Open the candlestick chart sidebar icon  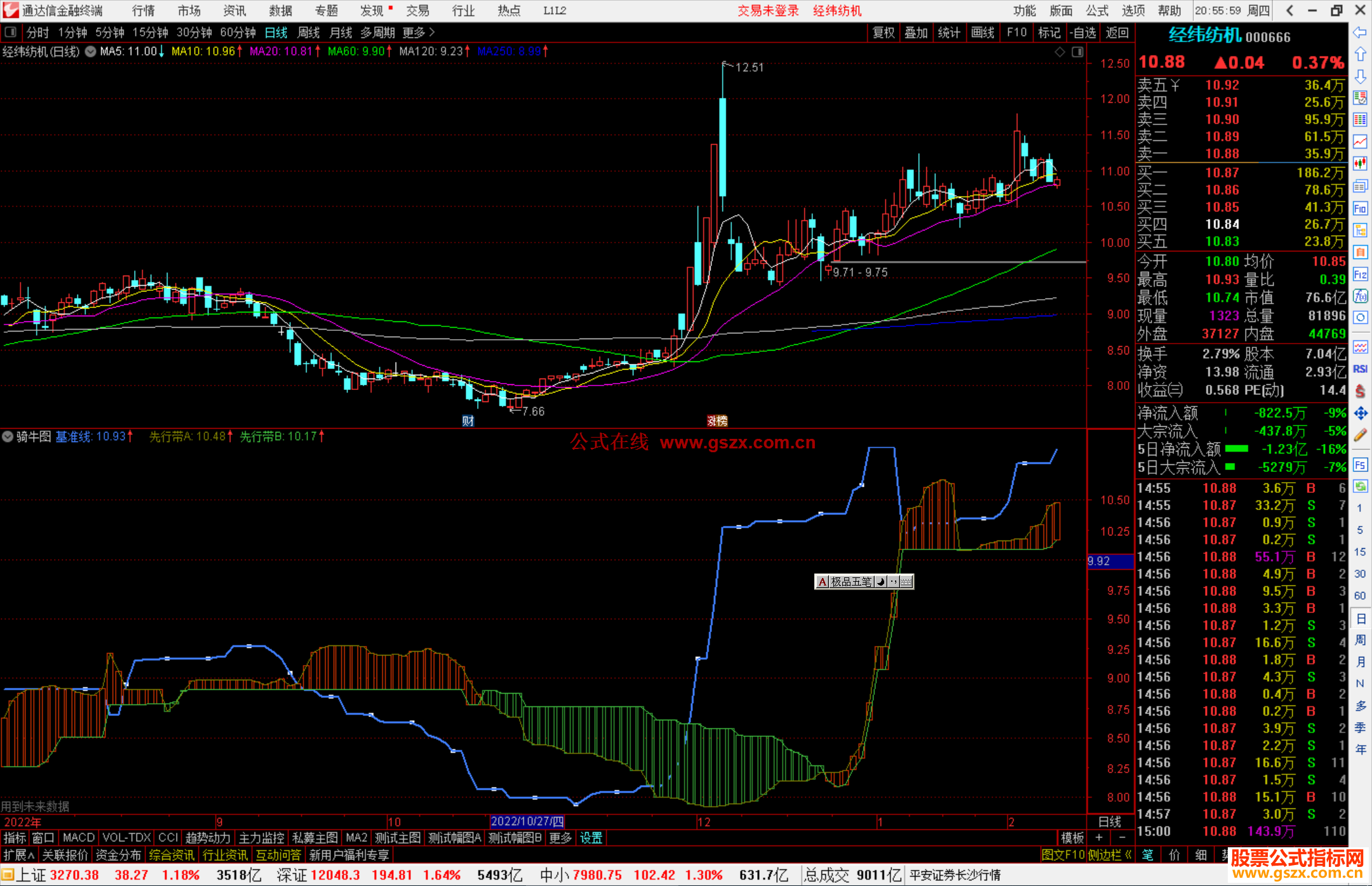pyautogui.click(x=1360, y=164)
